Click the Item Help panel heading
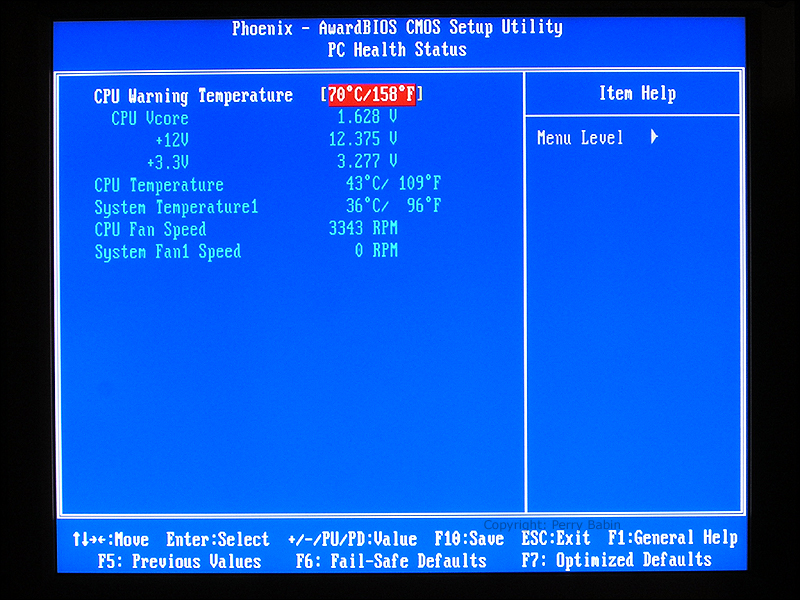Image resolution: width=800 pixels, height=600 pixels. 637,93
